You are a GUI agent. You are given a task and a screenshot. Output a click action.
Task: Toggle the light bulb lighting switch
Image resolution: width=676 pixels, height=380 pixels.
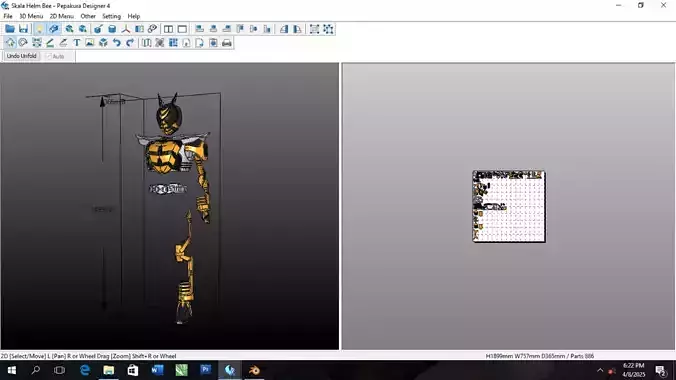tap(39, 29)
